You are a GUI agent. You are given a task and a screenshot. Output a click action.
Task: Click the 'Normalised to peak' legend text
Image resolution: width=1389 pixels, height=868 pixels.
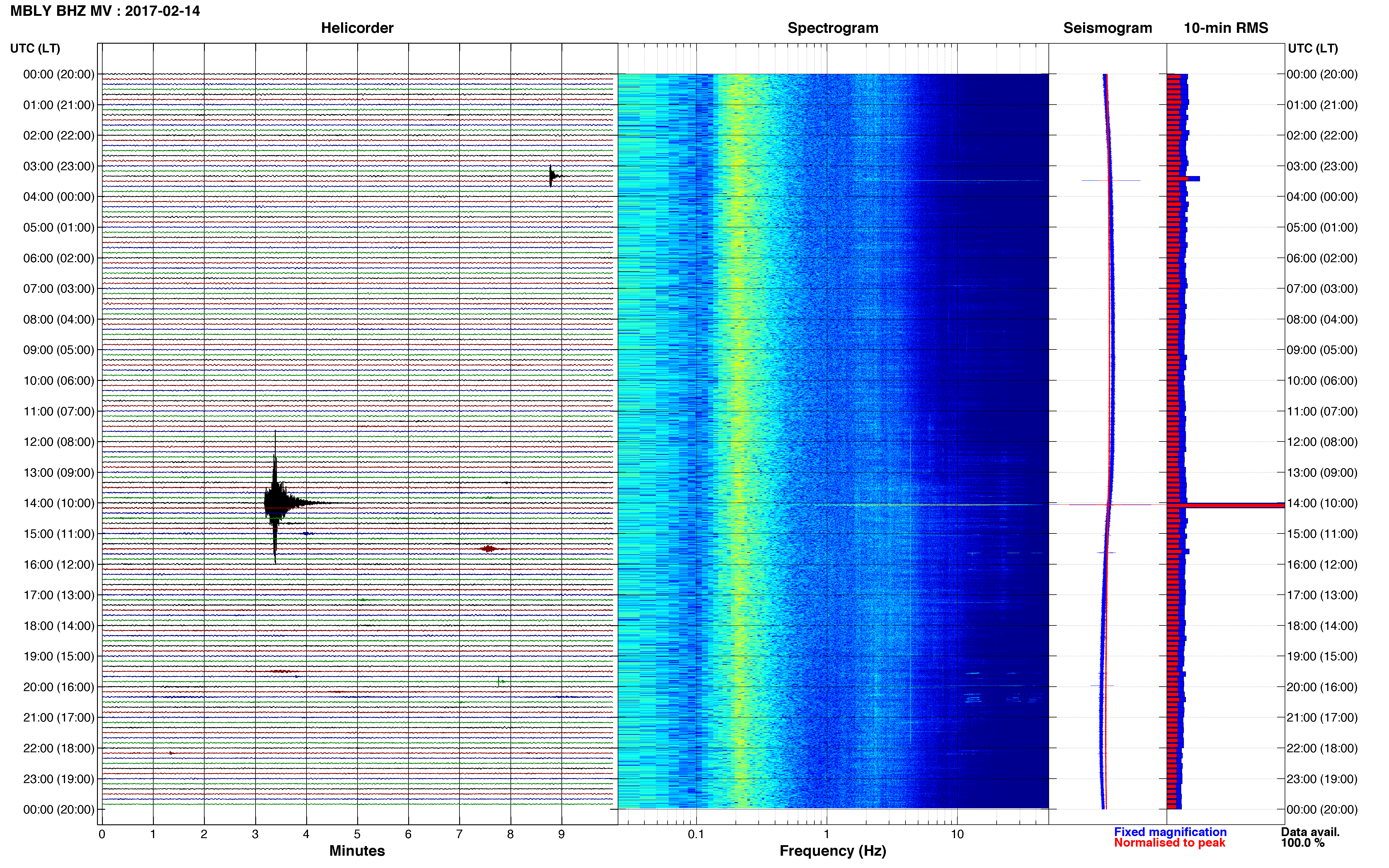tap(1169, 843)
